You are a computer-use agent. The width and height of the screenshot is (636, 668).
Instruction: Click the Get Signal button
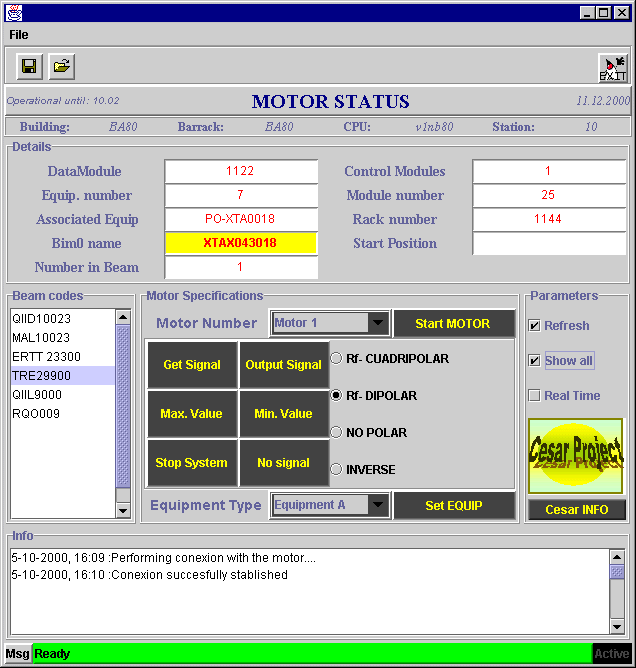(192, 365)
